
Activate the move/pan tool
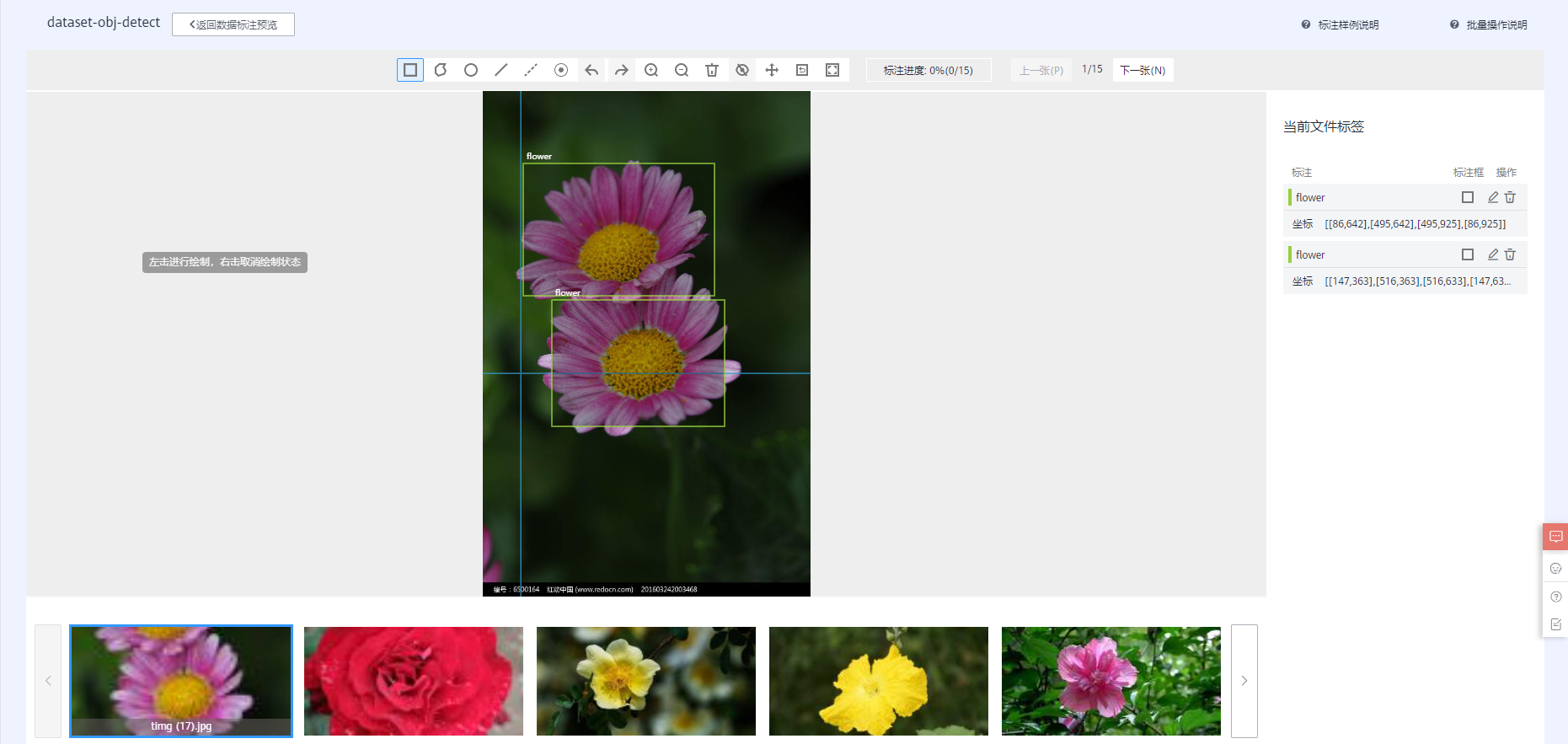point(772,70)
